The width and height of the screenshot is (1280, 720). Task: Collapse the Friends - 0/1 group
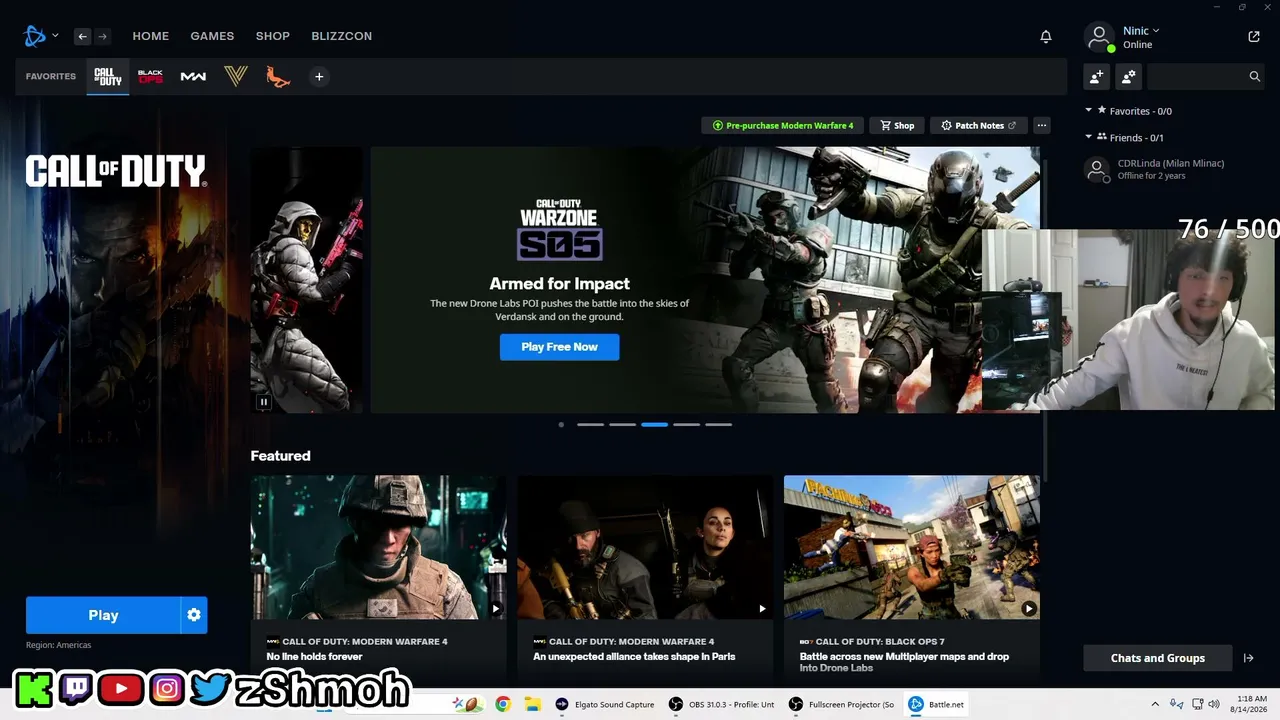(x=1089, y=137)
